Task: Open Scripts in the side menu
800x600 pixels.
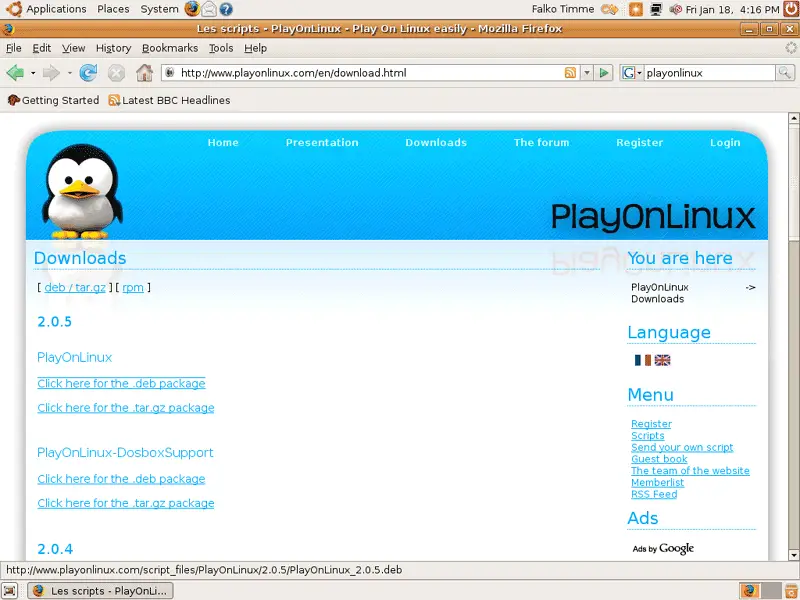Action: [647, 436]
